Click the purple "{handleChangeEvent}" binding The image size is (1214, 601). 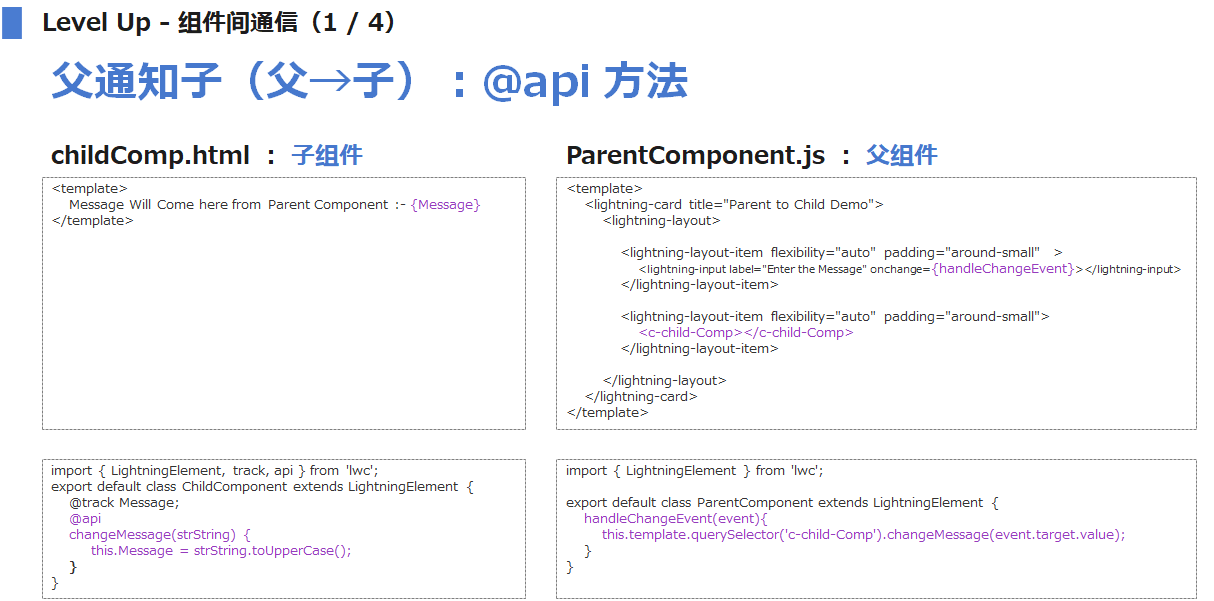tap(1002, 269)
